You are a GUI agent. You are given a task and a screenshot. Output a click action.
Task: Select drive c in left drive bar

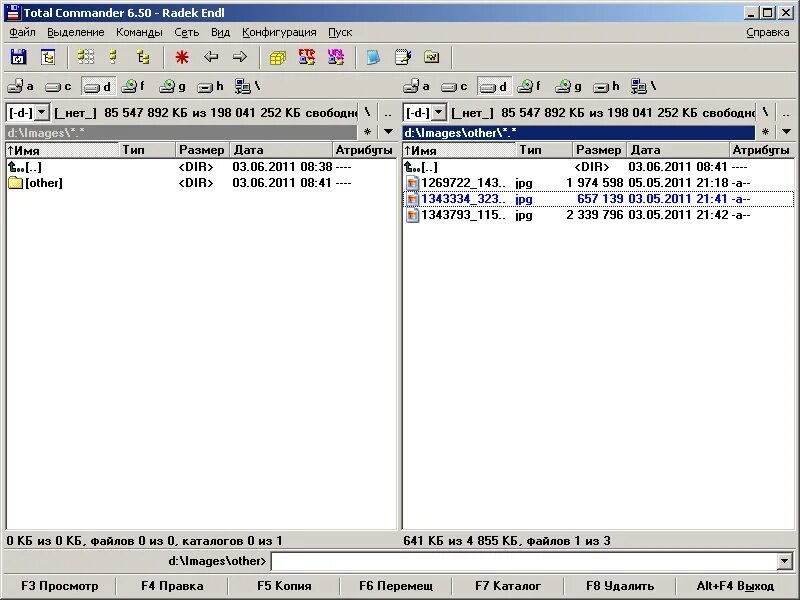tap(58, 87)
